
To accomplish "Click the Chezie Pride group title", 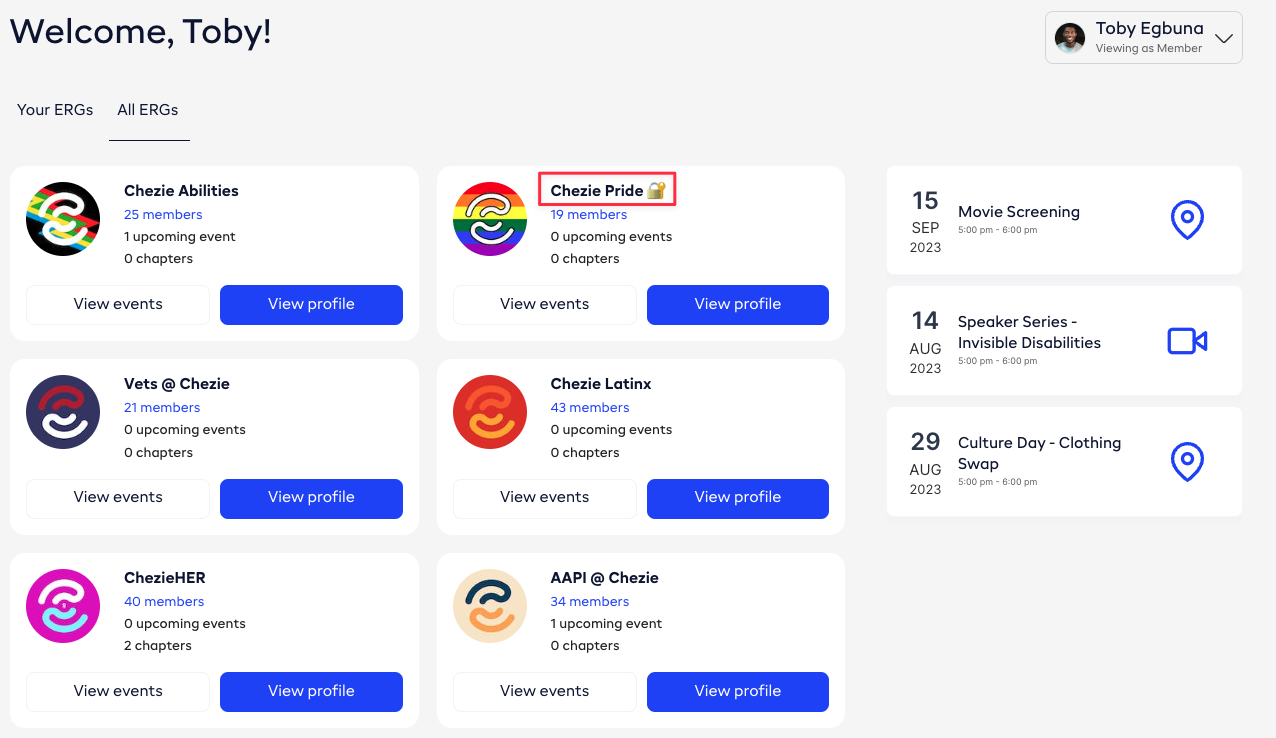I will coord(597,191).
